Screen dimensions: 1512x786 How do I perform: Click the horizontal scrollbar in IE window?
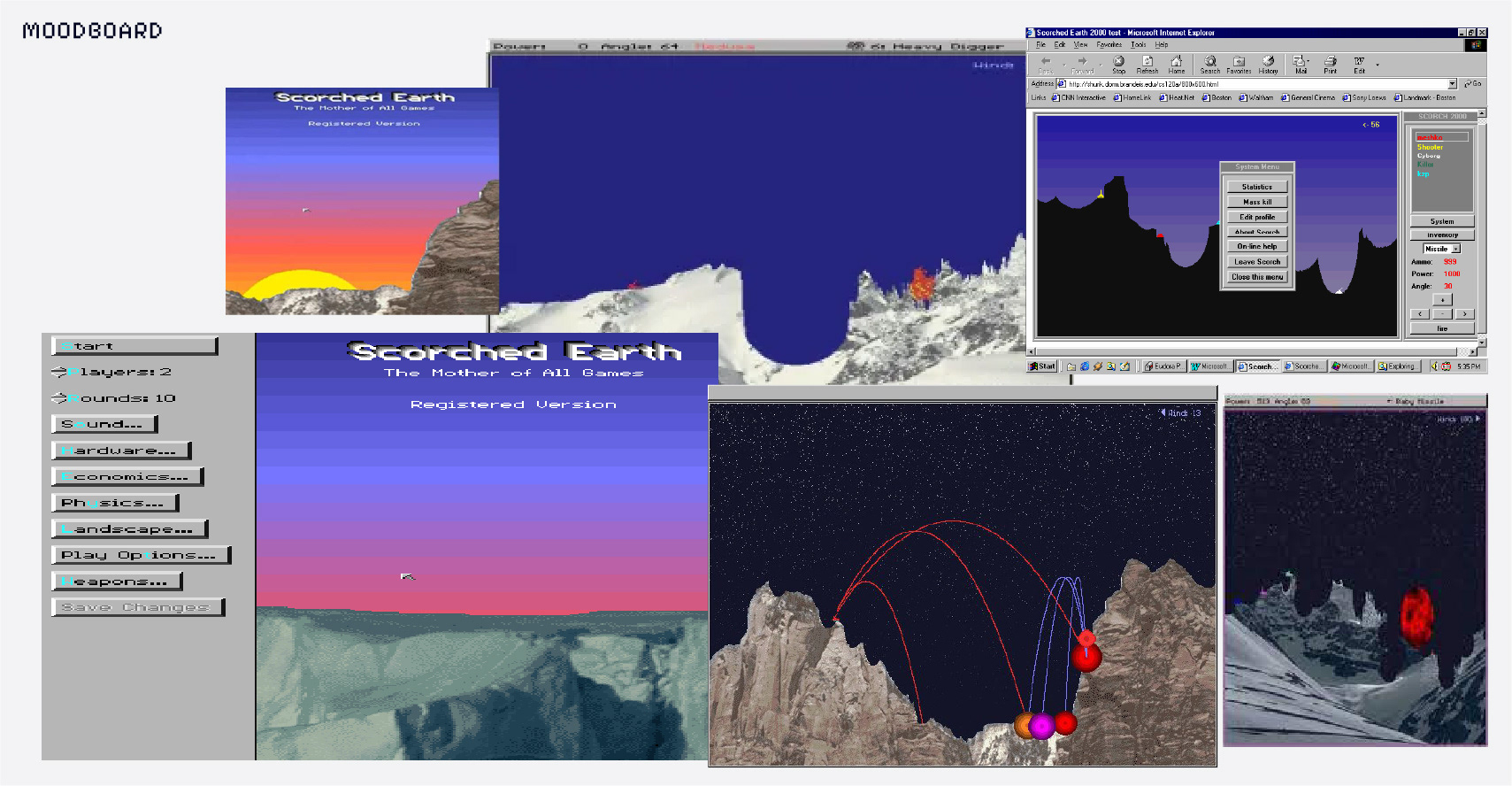pyautogui.click(x=1254, y=352)
